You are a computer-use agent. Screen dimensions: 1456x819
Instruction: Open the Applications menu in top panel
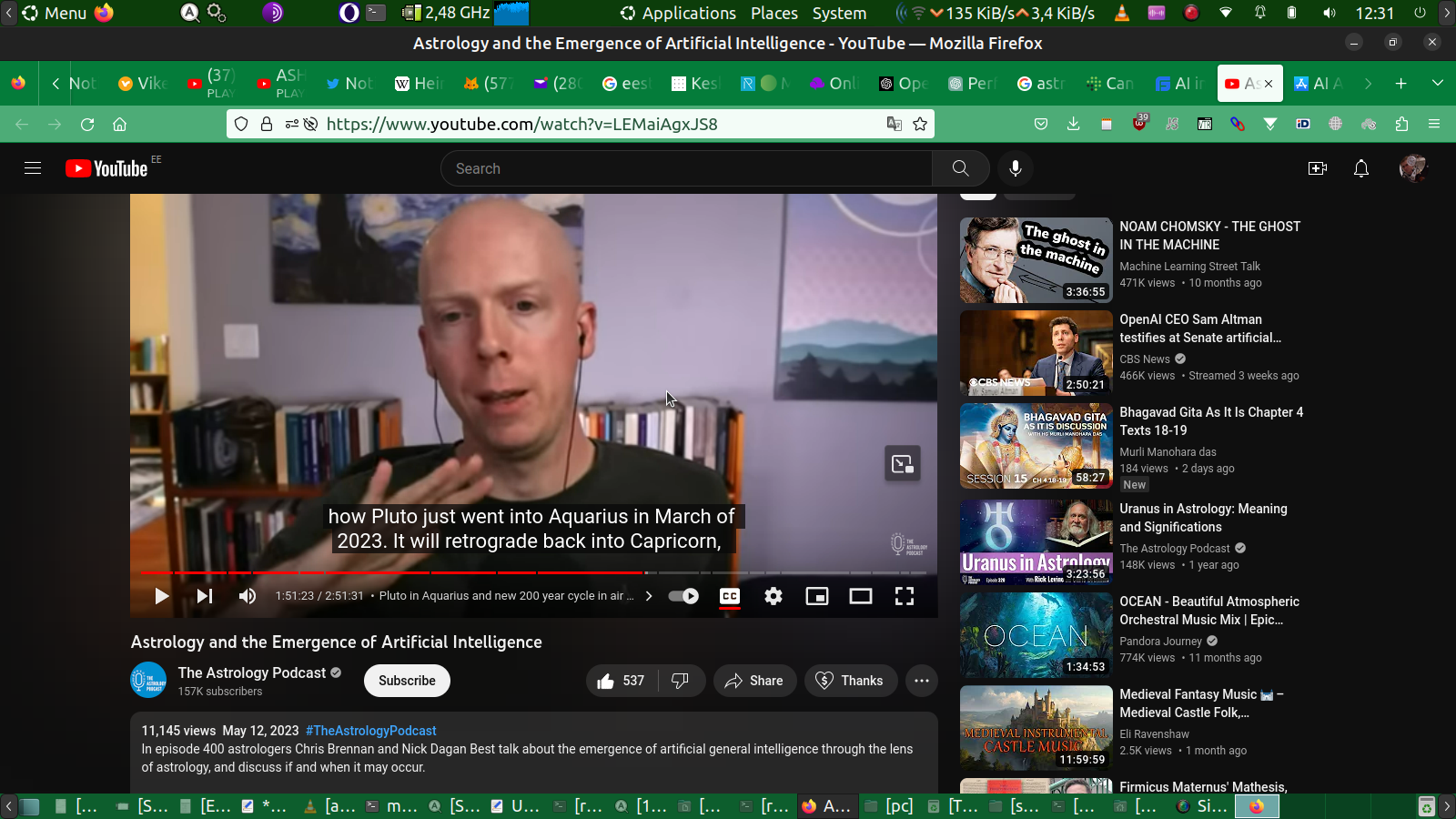pyautogui.click(x=678, y=13)
